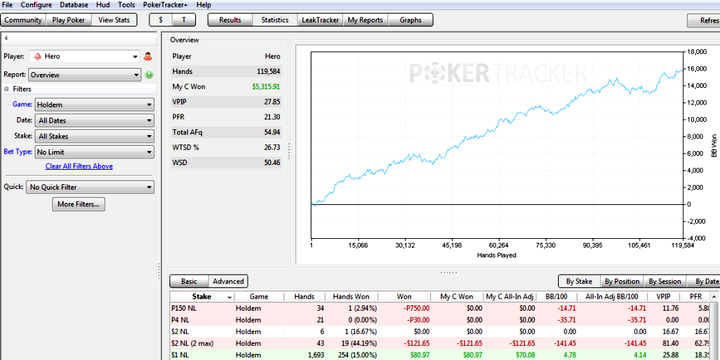Open the Hud menu

[103, 5]
